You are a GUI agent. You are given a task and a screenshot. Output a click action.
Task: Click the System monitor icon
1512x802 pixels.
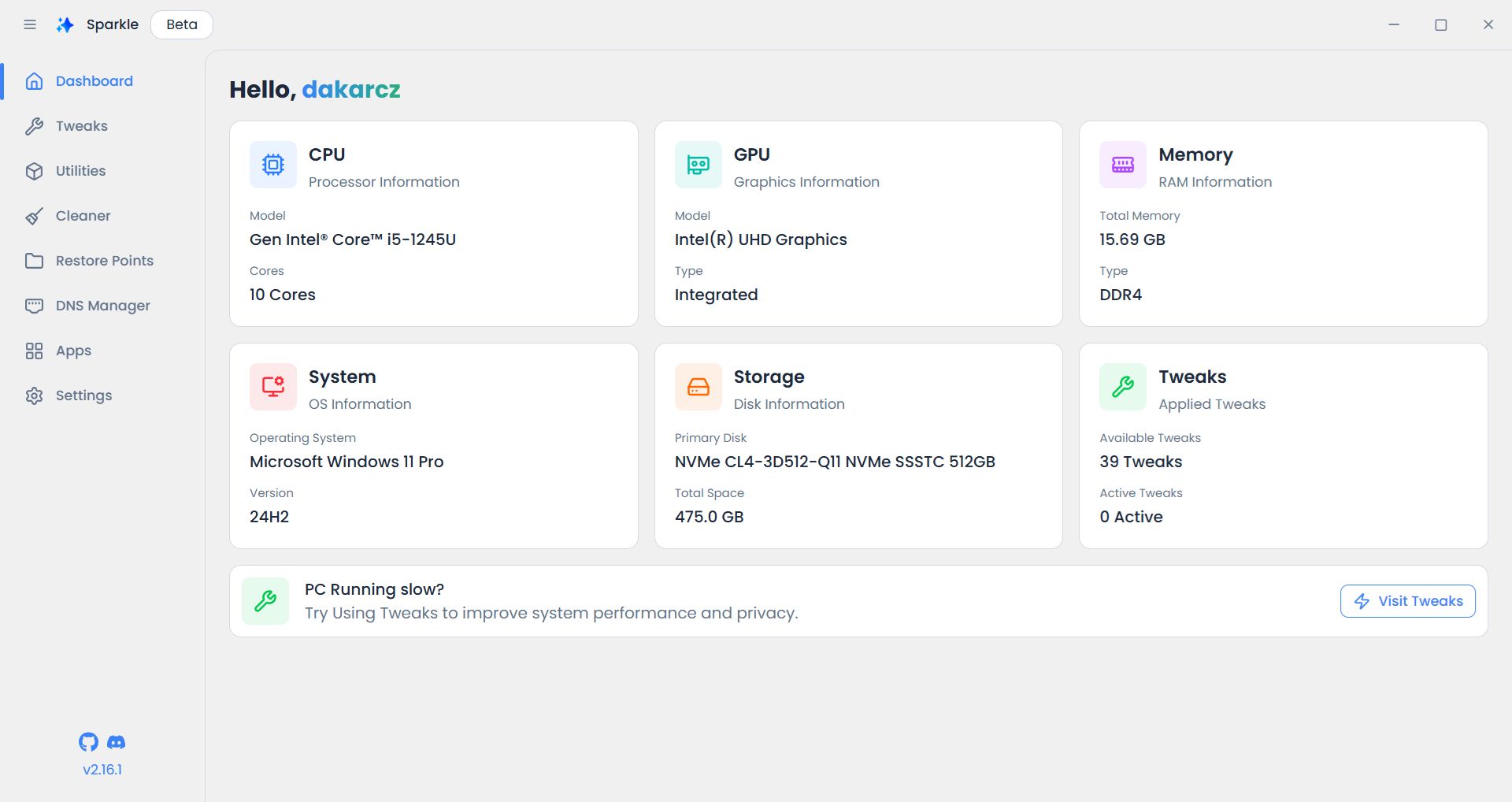pos(273,387)
